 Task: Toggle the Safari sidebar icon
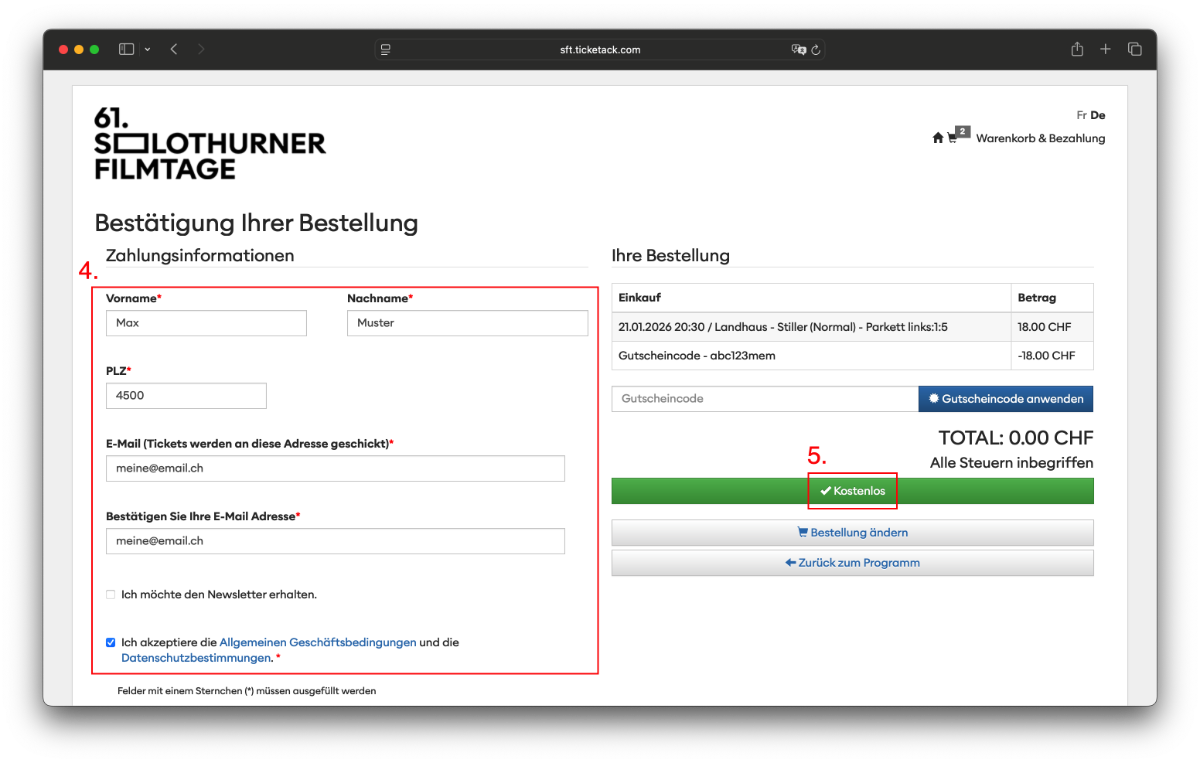(126, 49)
